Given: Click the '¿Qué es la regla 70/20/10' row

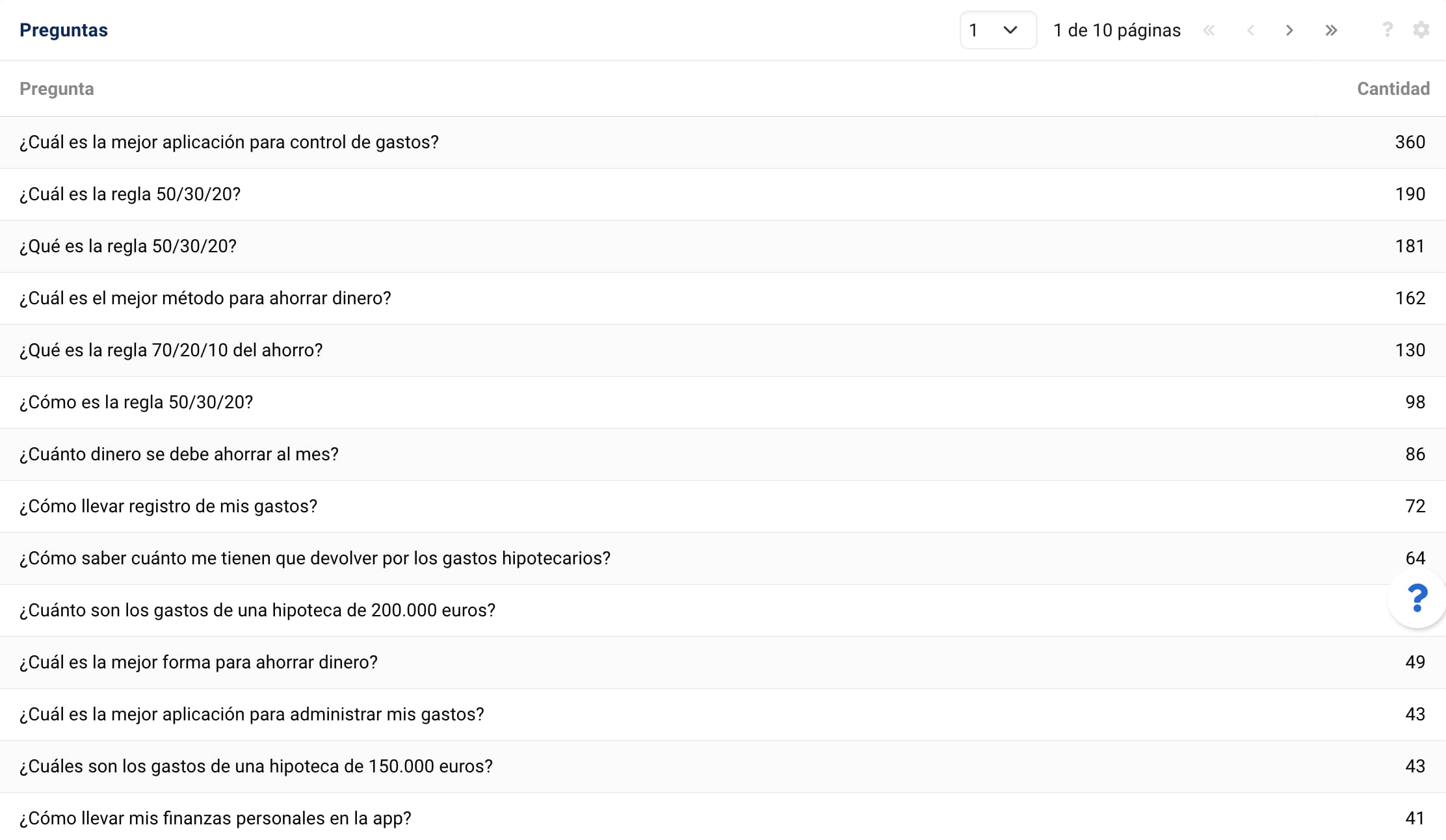Looking at the screenshot, I should click(171, 350).
